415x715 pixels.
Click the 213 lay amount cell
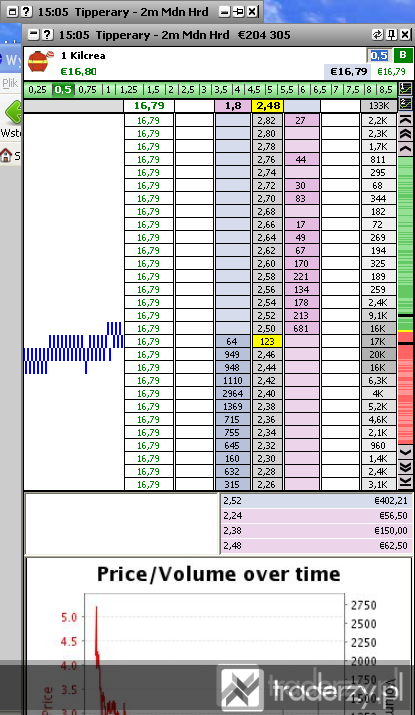tap(301, 315)
